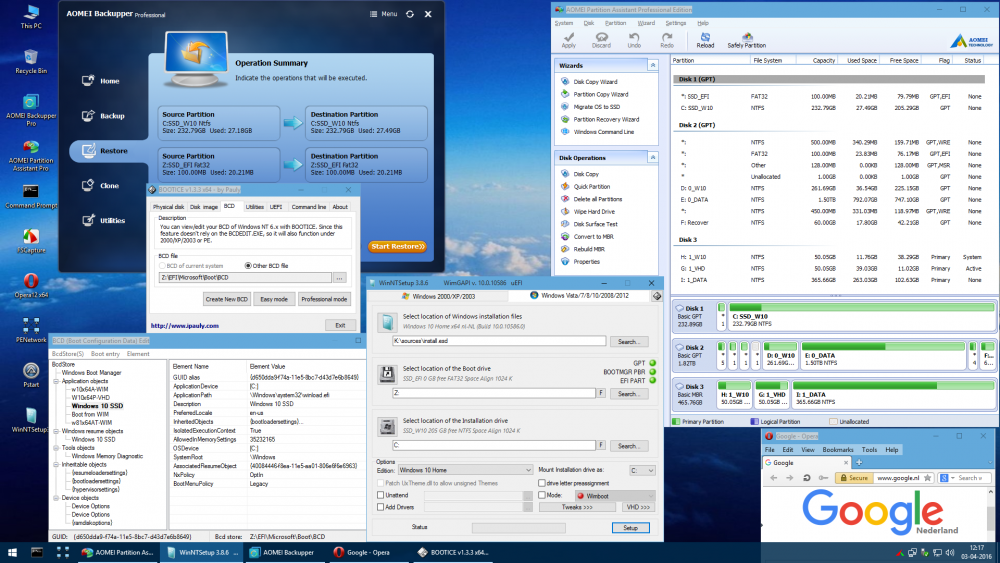The image size is (1000, 563).
Task: Open Utilities section in AOMEI Backupper
Action: pyautogui.click(x=104, y=221)
